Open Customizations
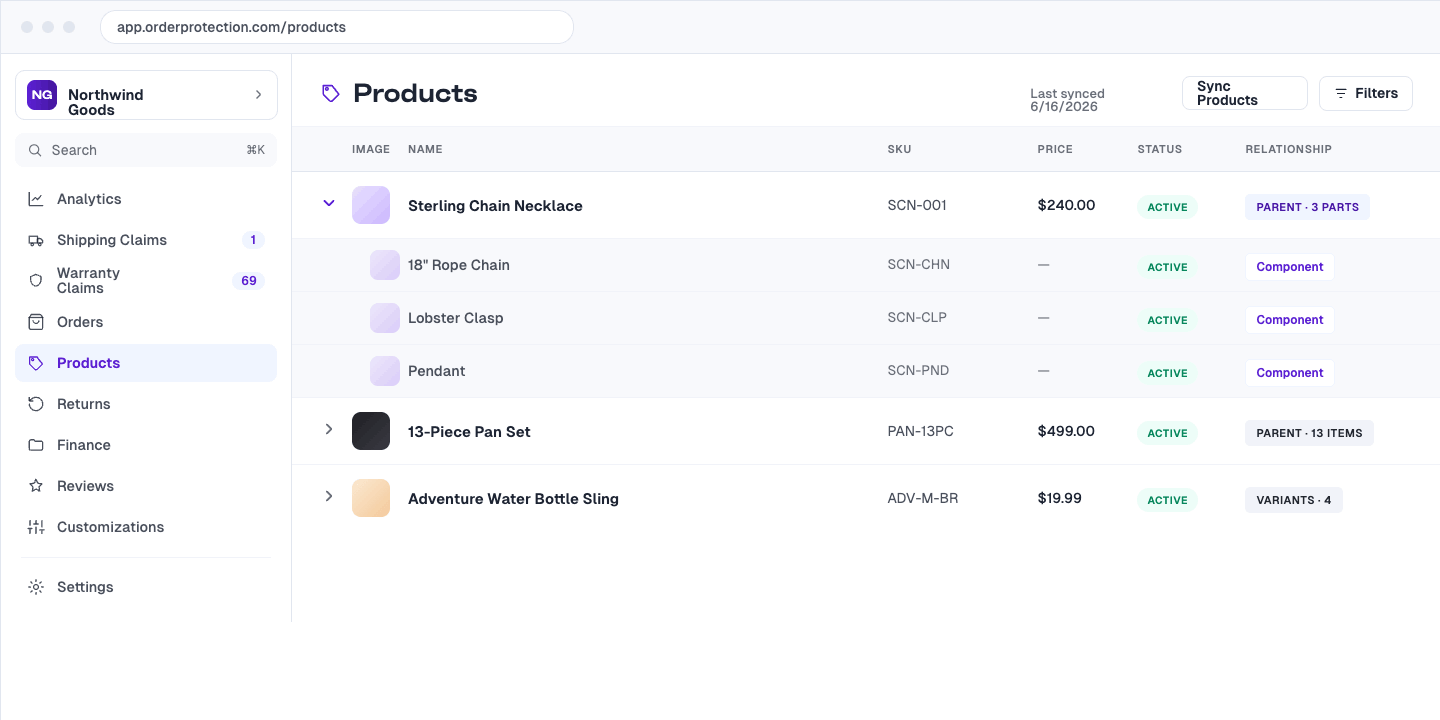Screen dimensions: 1440x720 [x=146, y=527]
